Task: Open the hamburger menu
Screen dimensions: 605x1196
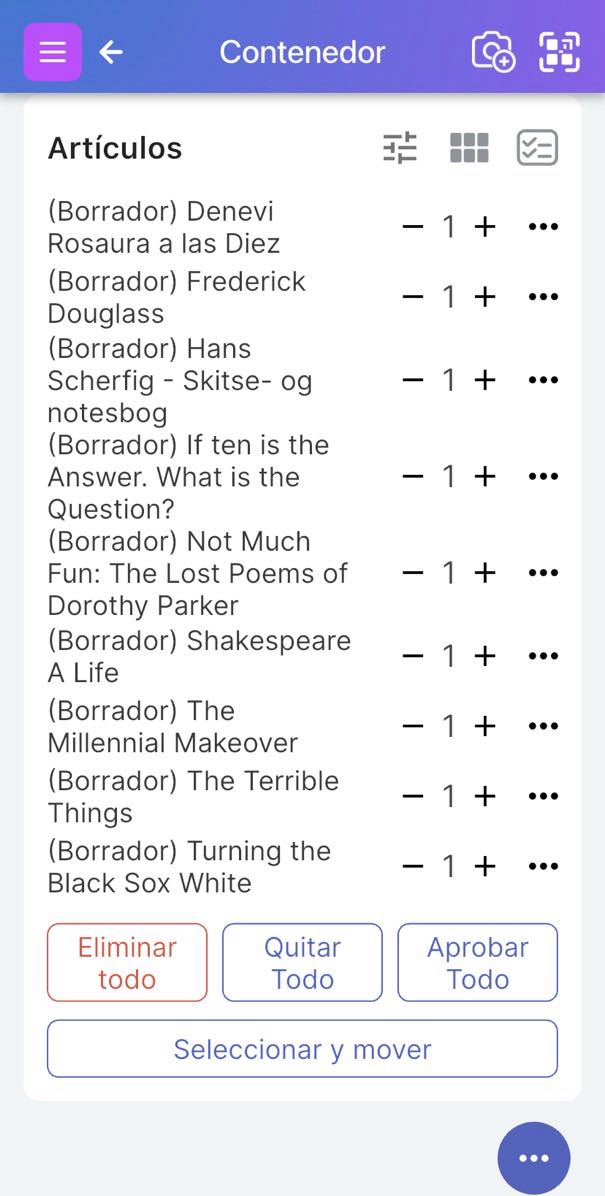Action: (52, 52)
